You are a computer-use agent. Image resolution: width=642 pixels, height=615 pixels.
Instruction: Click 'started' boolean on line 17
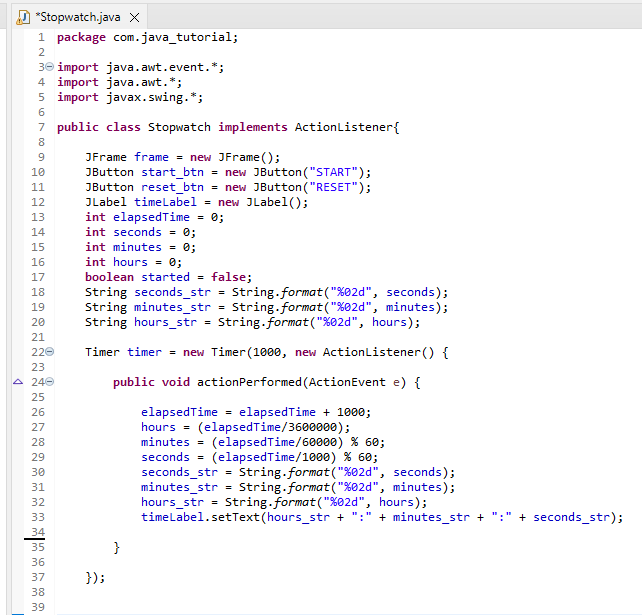[165, 277]
